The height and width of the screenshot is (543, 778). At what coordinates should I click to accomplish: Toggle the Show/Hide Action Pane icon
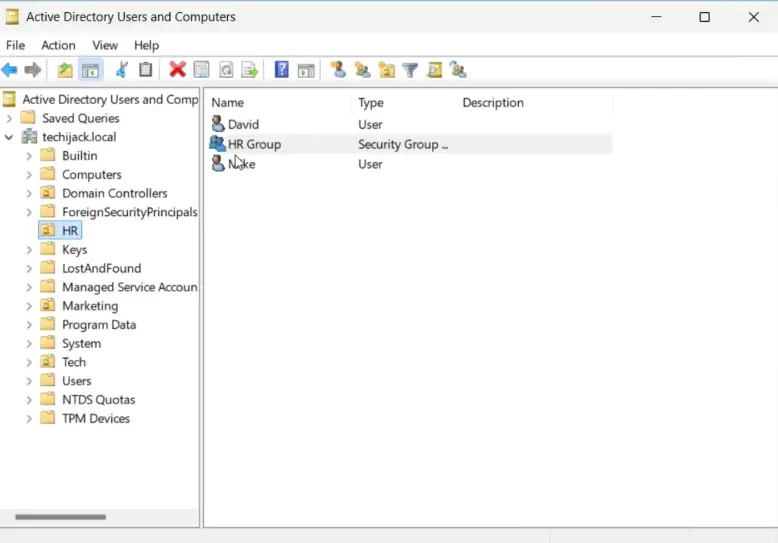click(306, 70)
